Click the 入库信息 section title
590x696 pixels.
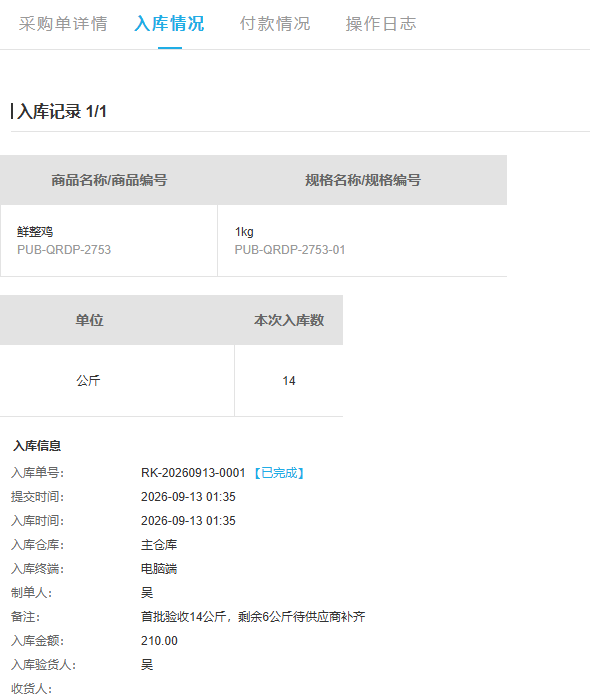tap(37, 446)
